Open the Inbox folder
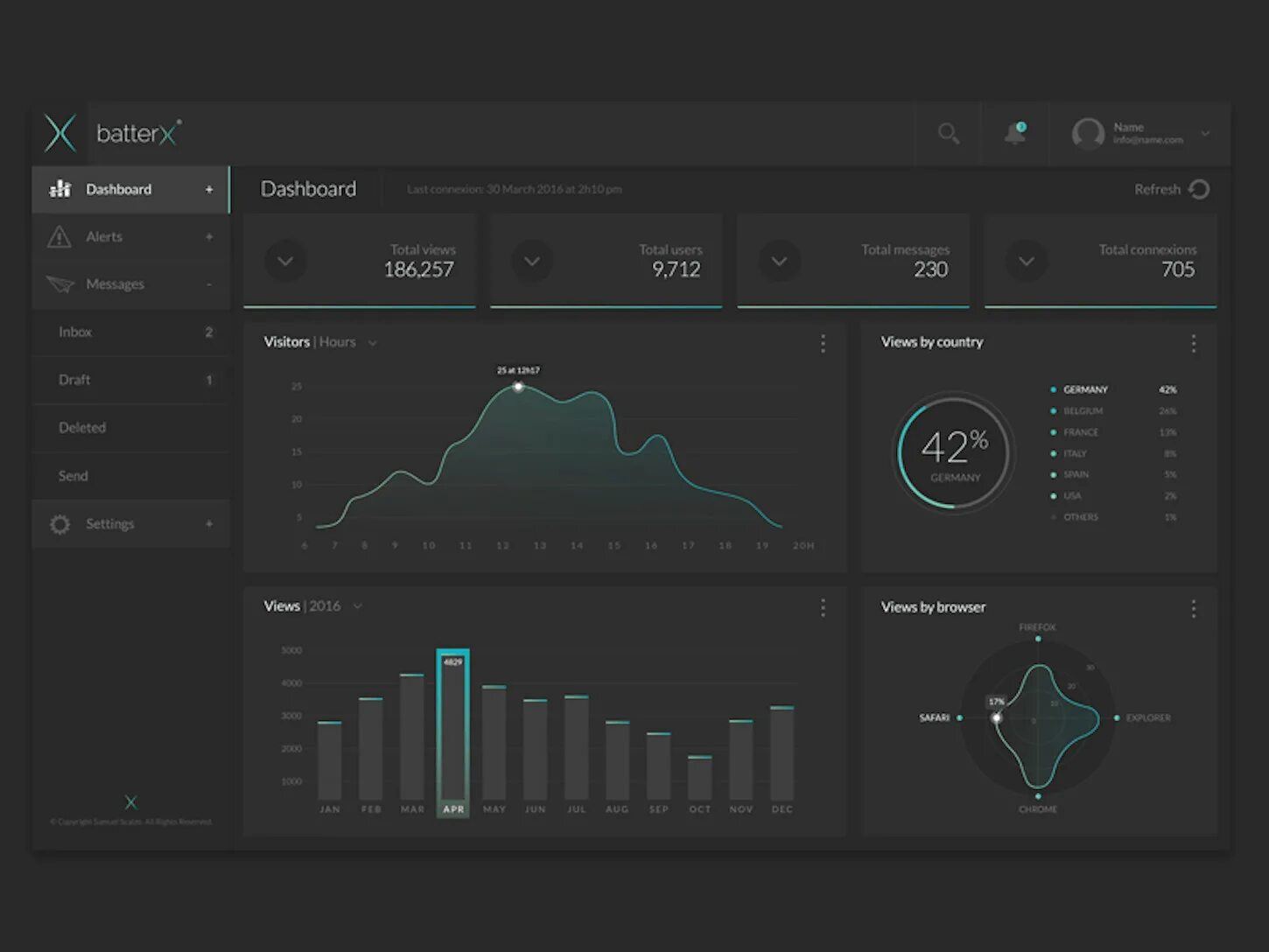The height and width of the screenshot is (952, 1269). coord(131,332)
